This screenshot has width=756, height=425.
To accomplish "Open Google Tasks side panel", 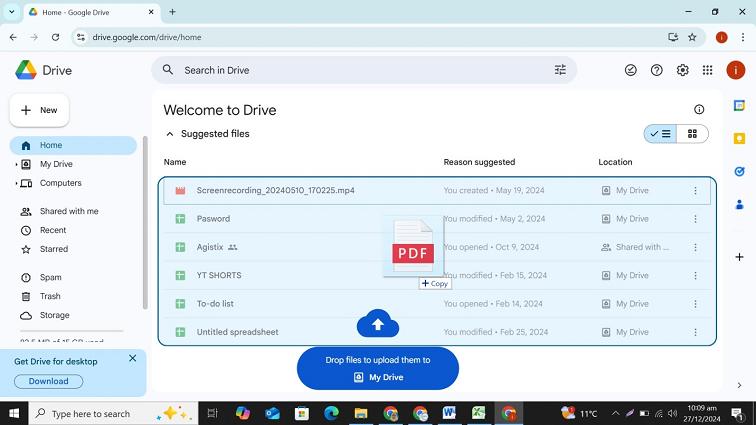I will coord(739,172).
